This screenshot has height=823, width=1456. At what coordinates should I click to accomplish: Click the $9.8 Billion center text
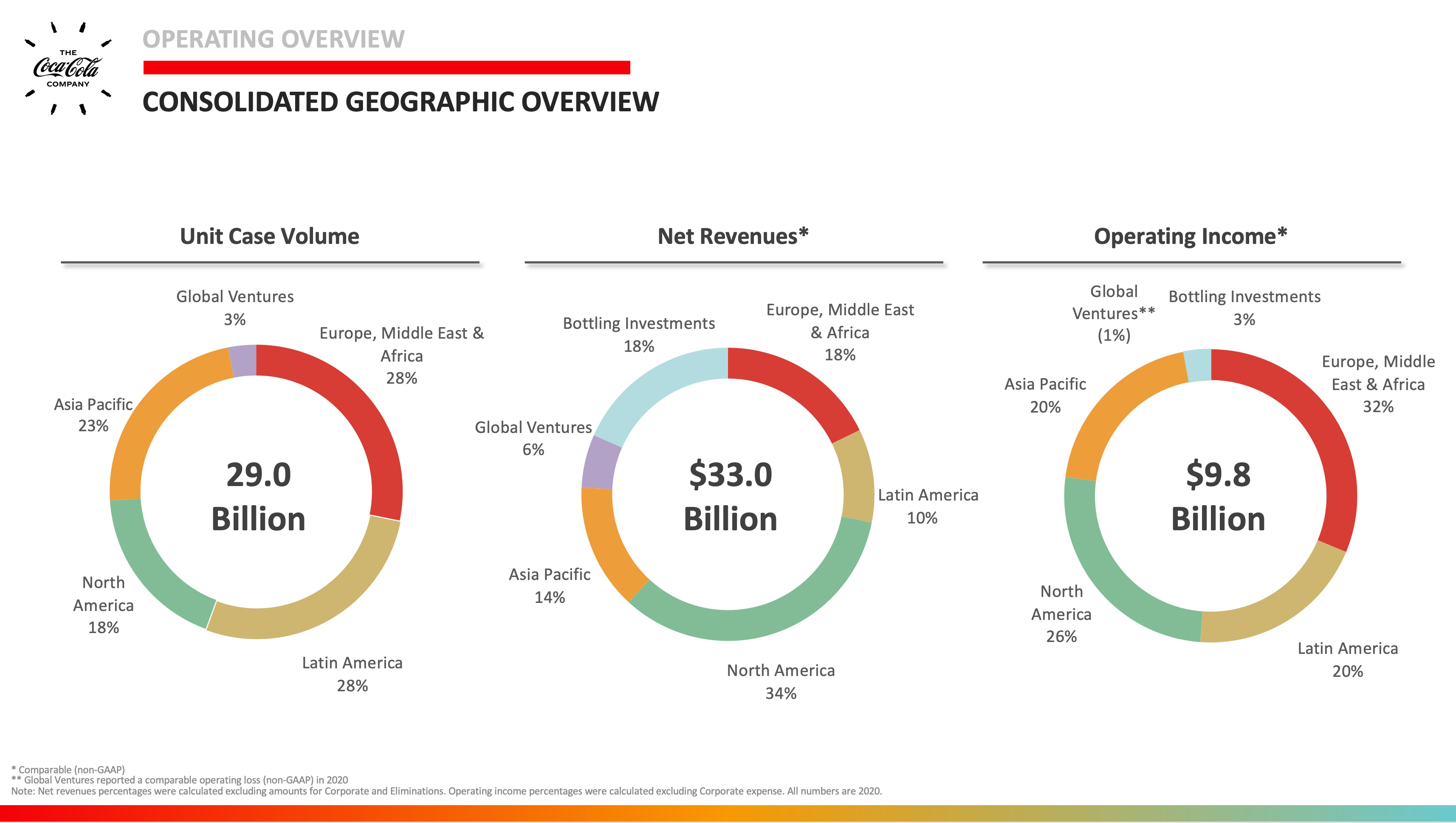tap(1218, 496)
